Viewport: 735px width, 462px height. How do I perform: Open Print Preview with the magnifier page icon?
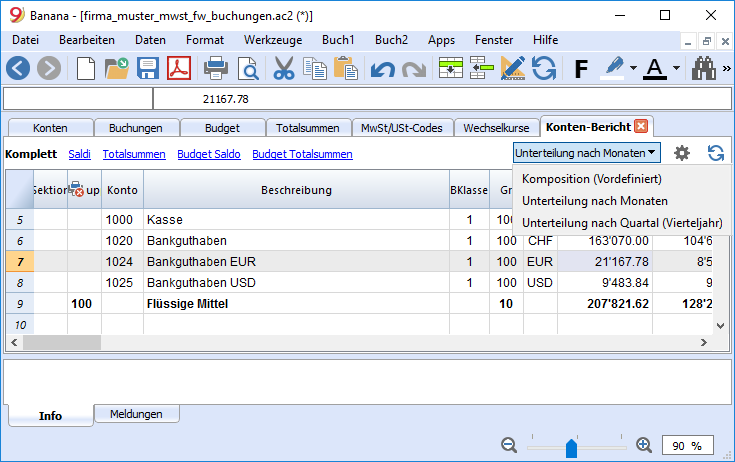point(248,68)
